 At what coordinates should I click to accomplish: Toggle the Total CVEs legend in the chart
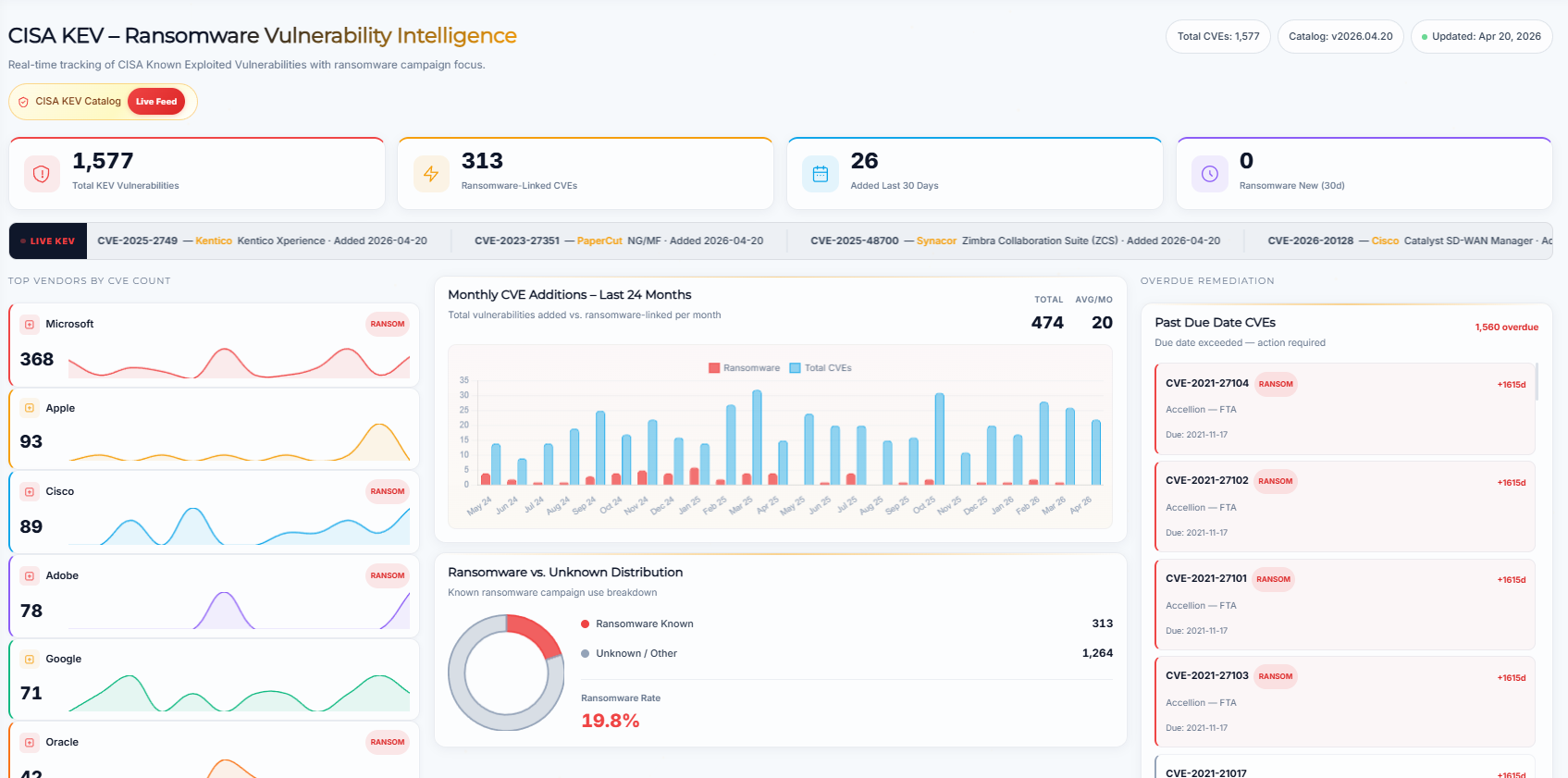coord(821,368)
